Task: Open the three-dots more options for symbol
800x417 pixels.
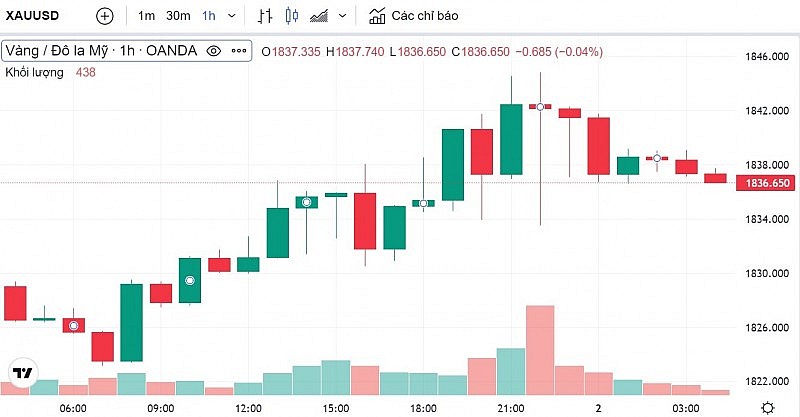Action: (239, 51)
